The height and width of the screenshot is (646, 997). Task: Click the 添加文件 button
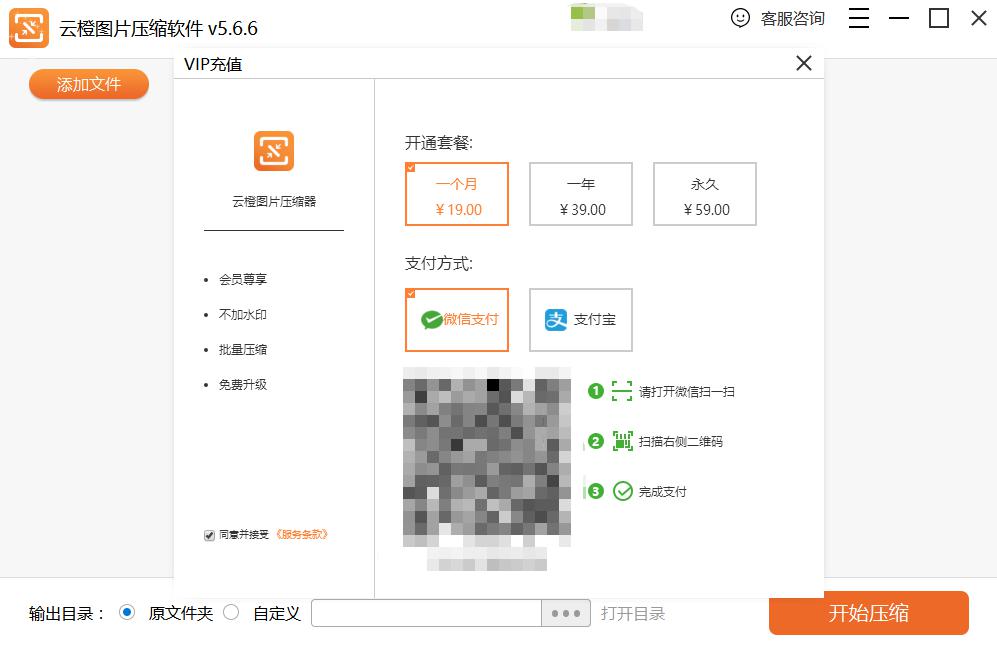[x=89, y=84]
